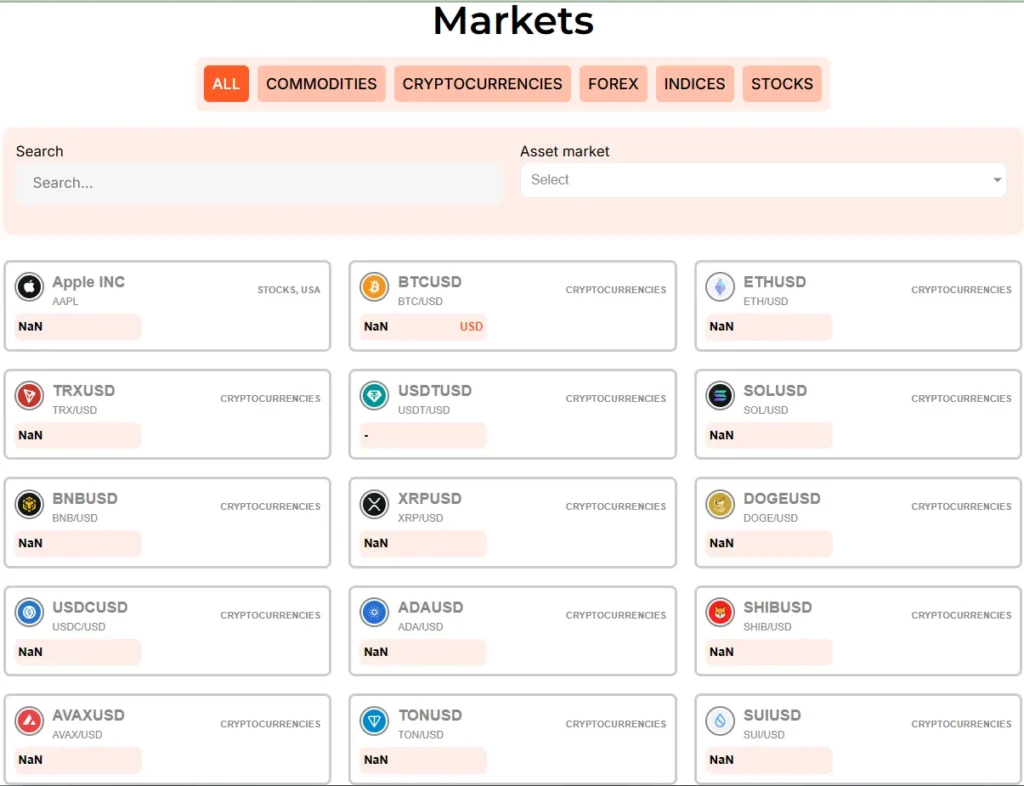
Task: Click the Dogecoin icon
Action: [720, 504]
